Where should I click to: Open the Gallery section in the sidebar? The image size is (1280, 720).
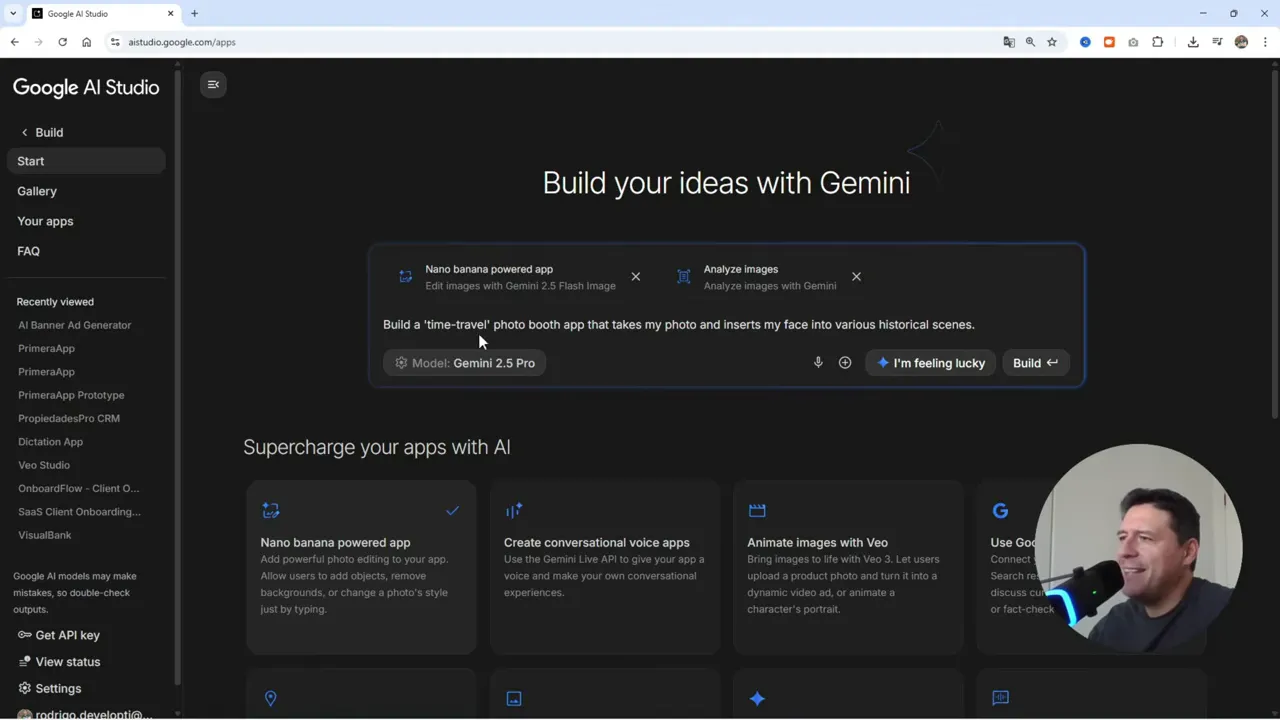37,191
